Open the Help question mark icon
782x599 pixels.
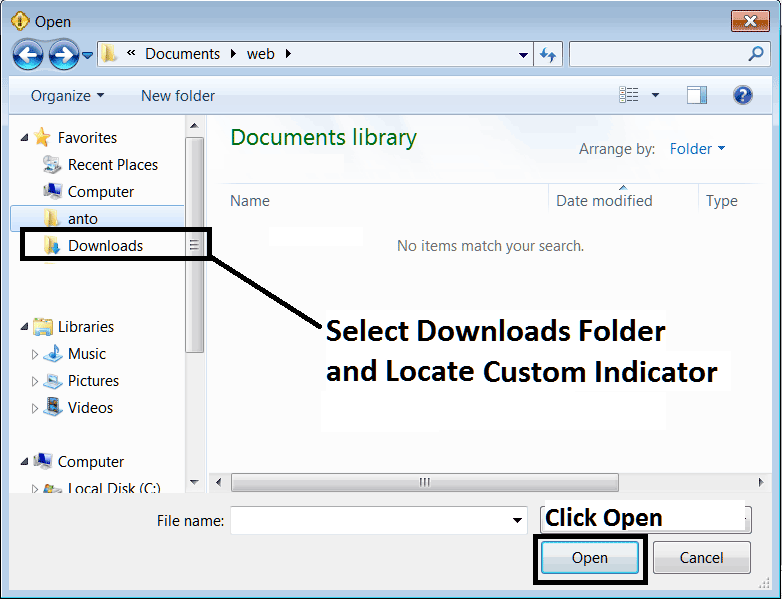742,95
